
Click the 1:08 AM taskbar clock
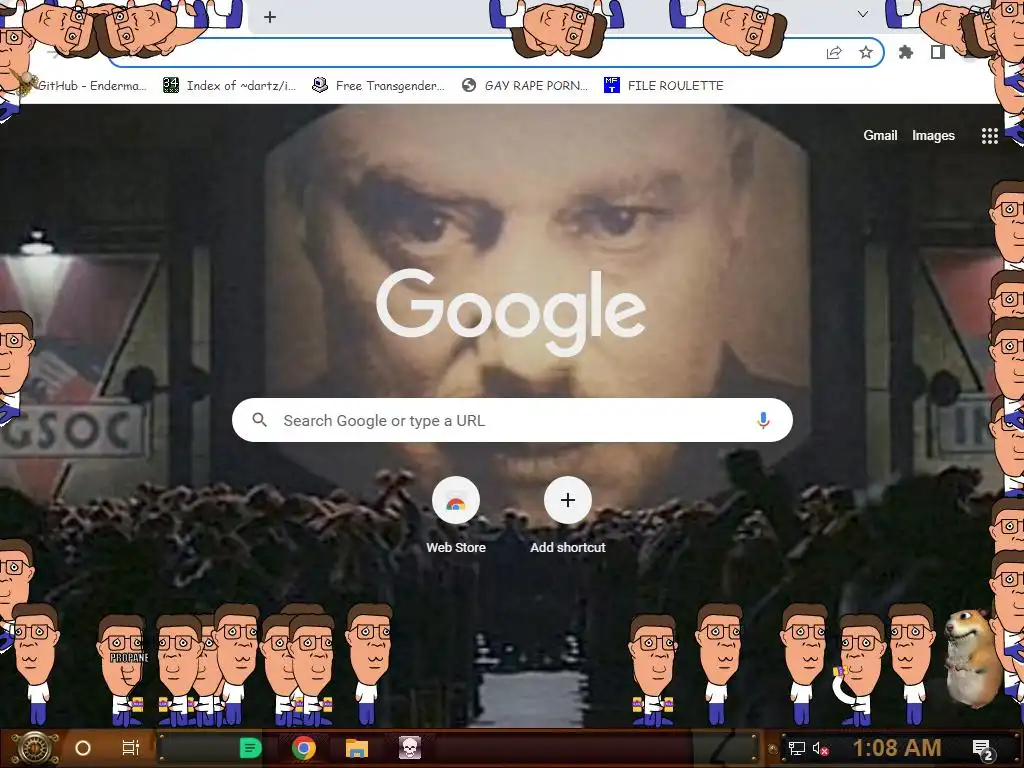tap(897, 748)
